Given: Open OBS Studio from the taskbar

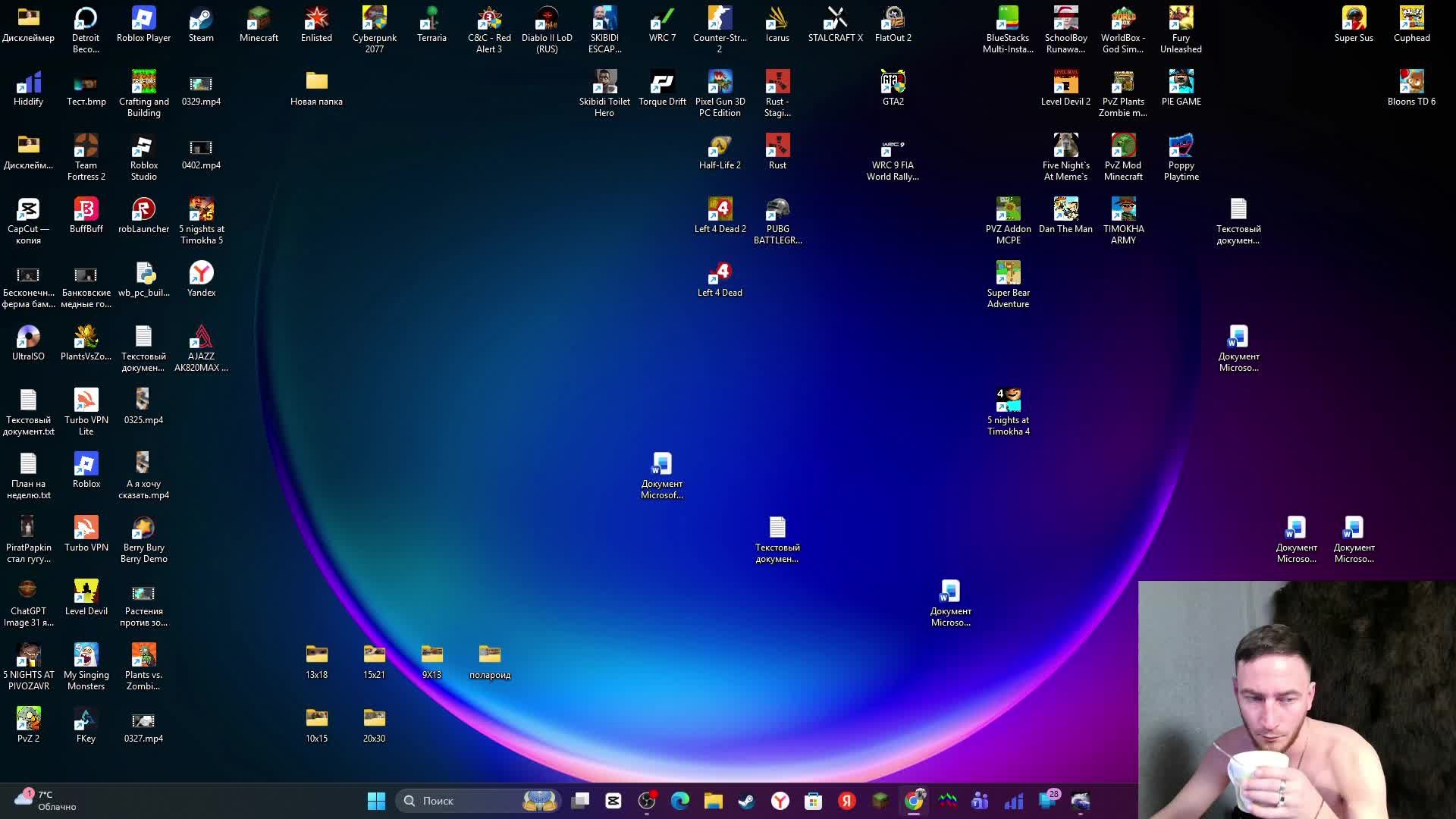Looking at the screenshot, I should tap(647, 801).
